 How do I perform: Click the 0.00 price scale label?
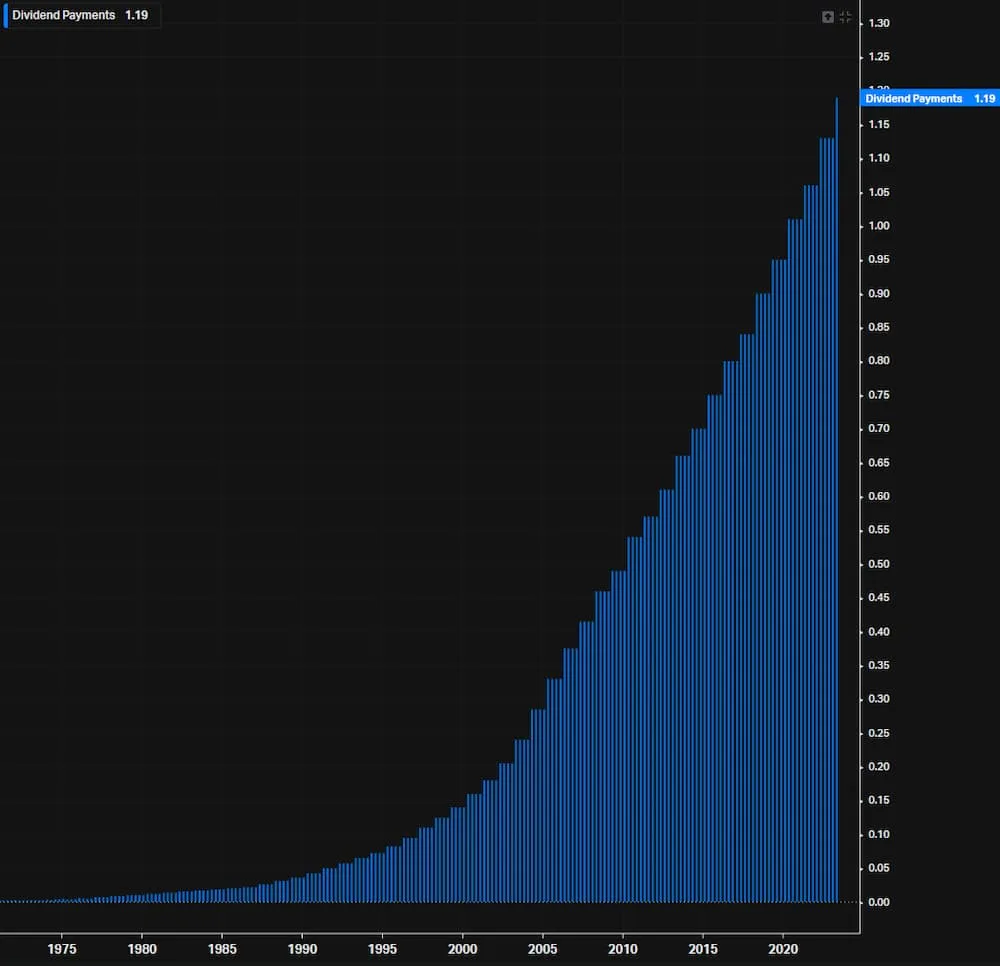coord(879,902)
